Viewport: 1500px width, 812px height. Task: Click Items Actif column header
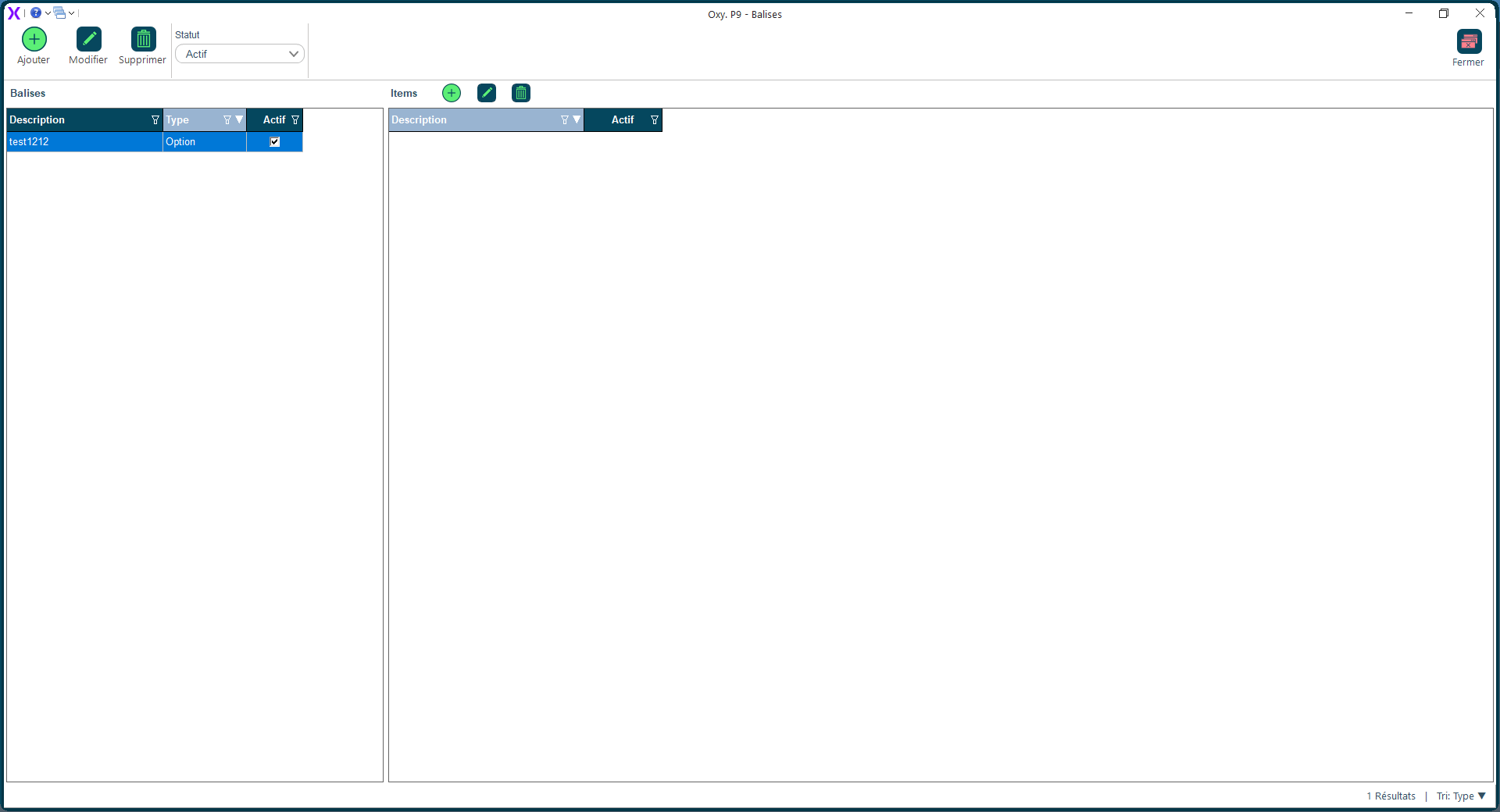623,119
